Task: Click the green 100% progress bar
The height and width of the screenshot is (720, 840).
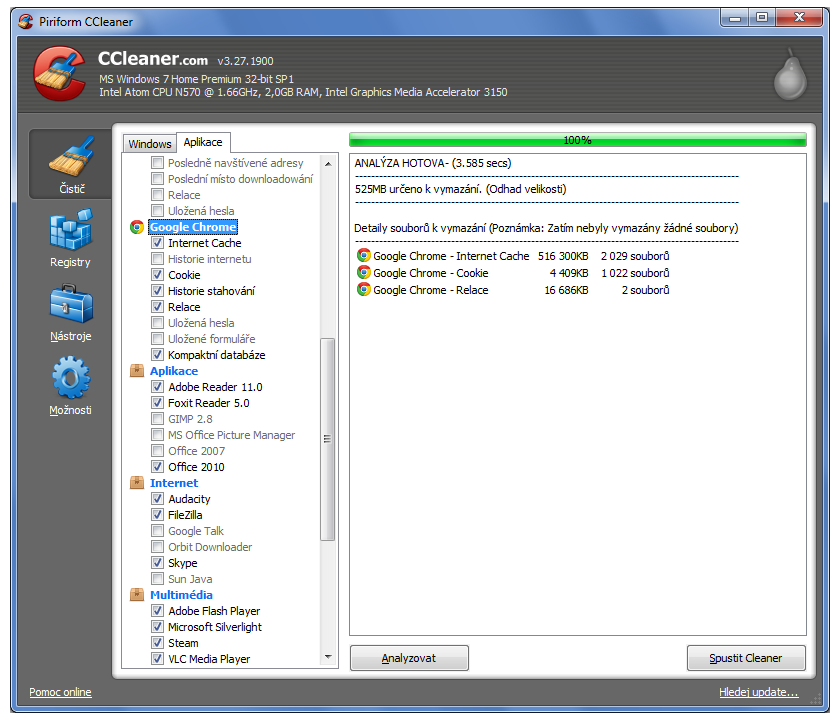Action: [577, 140]
